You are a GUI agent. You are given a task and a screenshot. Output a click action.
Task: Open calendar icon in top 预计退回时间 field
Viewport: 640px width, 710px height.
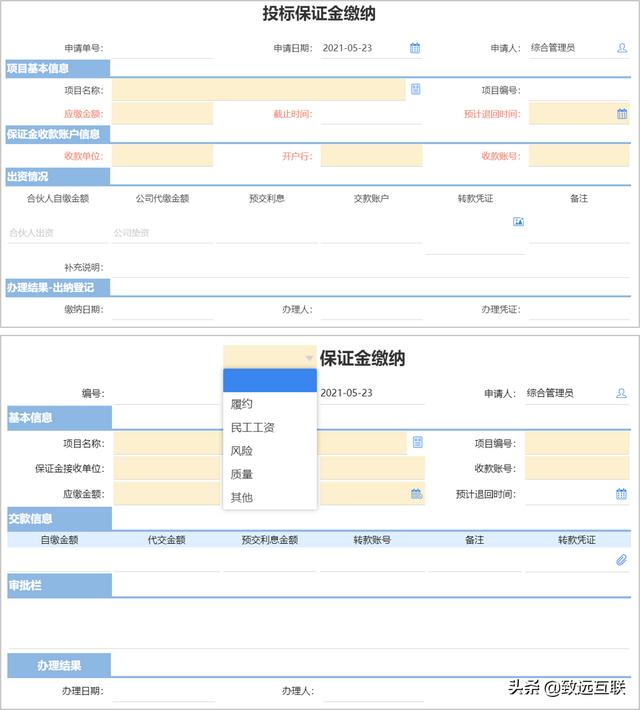coord(621,114)
